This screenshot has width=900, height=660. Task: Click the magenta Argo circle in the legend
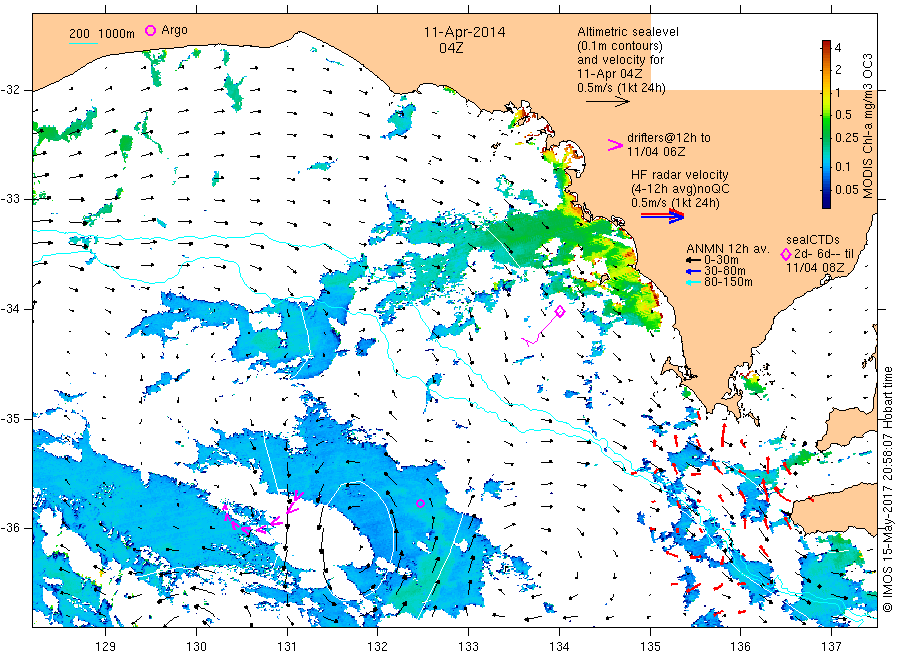click(150, 30)
